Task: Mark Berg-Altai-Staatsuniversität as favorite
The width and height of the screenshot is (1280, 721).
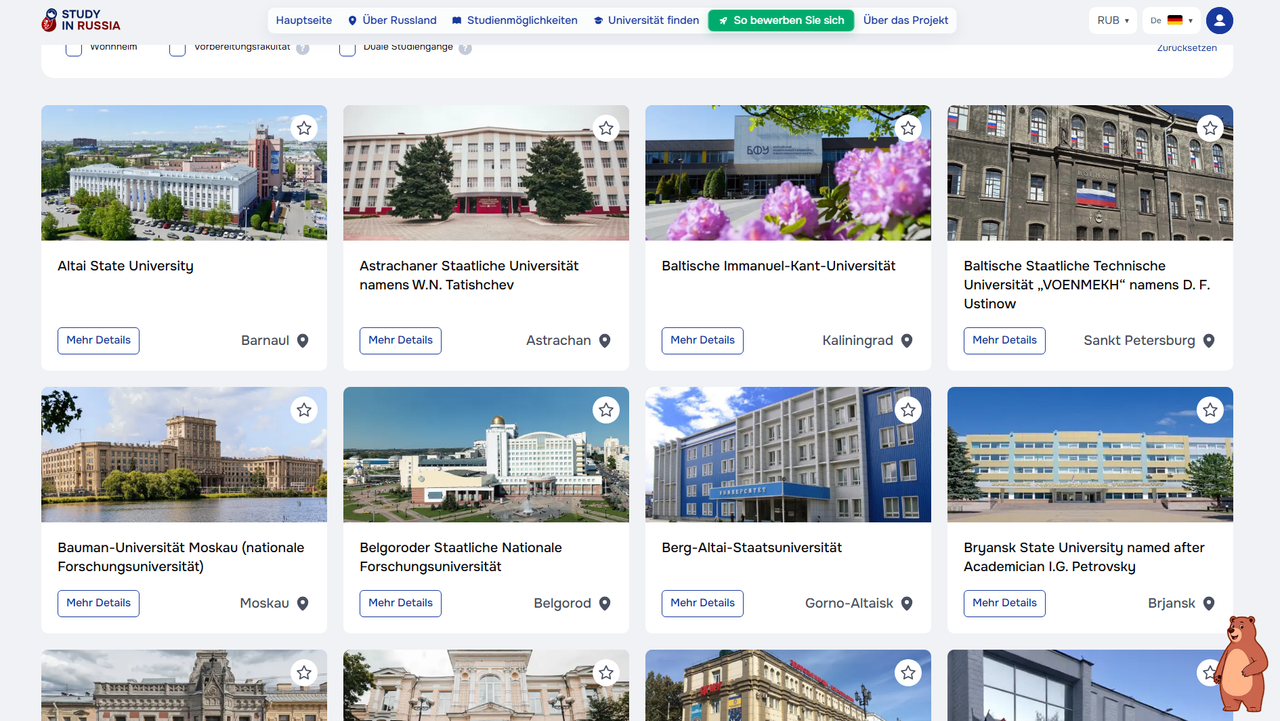Action: coord(908,410)
